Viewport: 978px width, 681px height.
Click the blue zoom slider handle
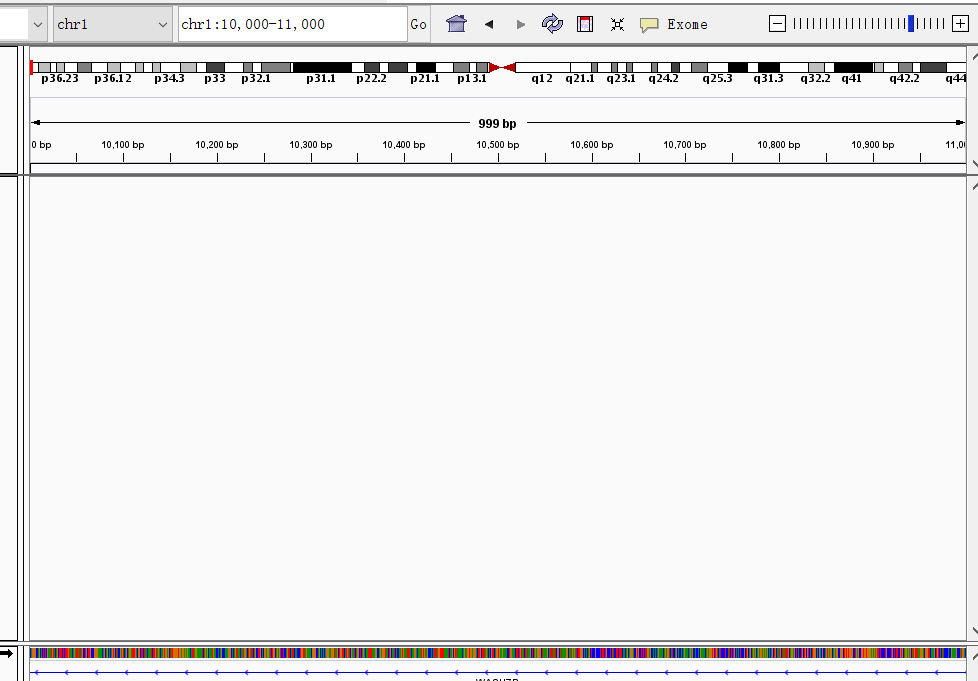911,24
